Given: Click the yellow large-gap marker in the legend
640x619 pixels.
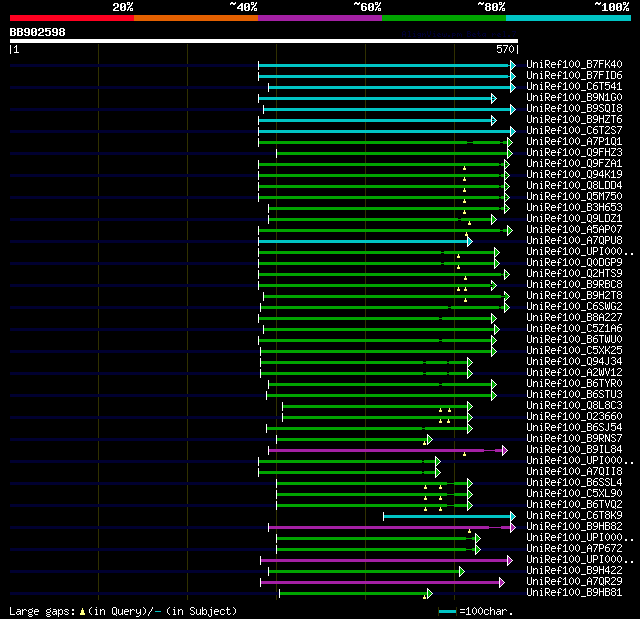Looking at the screenshot, I should coord(82,611).
